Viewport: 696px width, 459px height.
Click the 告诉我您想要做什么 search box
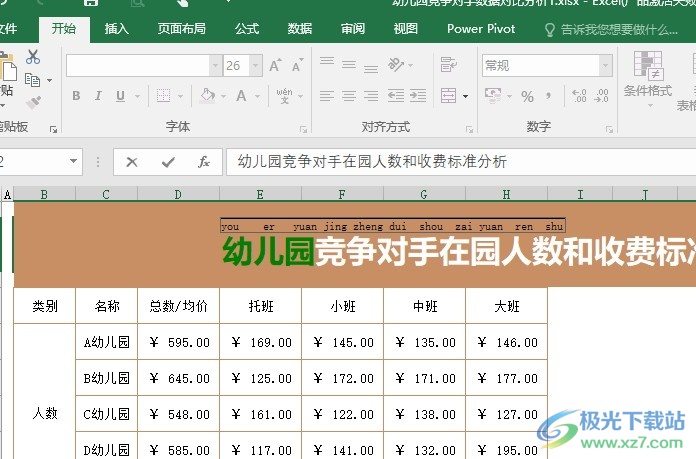click(x=612, y=30)
